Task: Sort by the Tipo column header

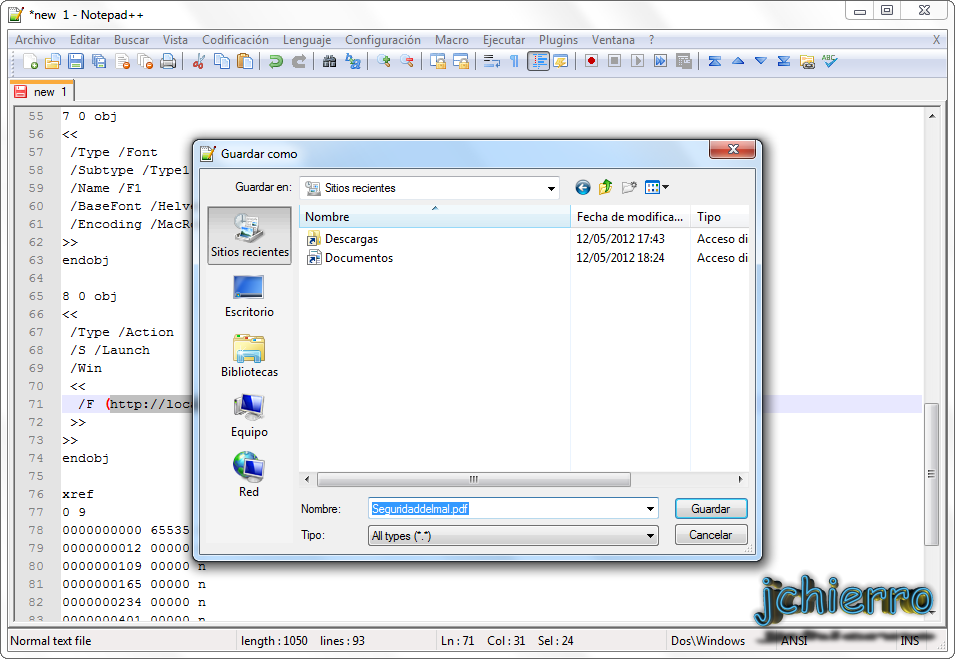Action: [719, 217]
